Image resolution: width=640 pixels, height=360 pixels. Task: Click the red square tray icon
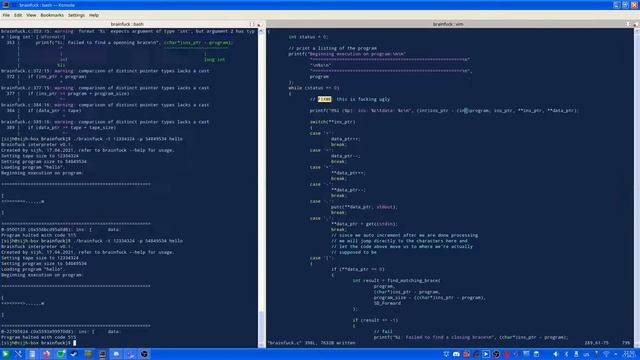pyautogui.click(x=466, y=354)
